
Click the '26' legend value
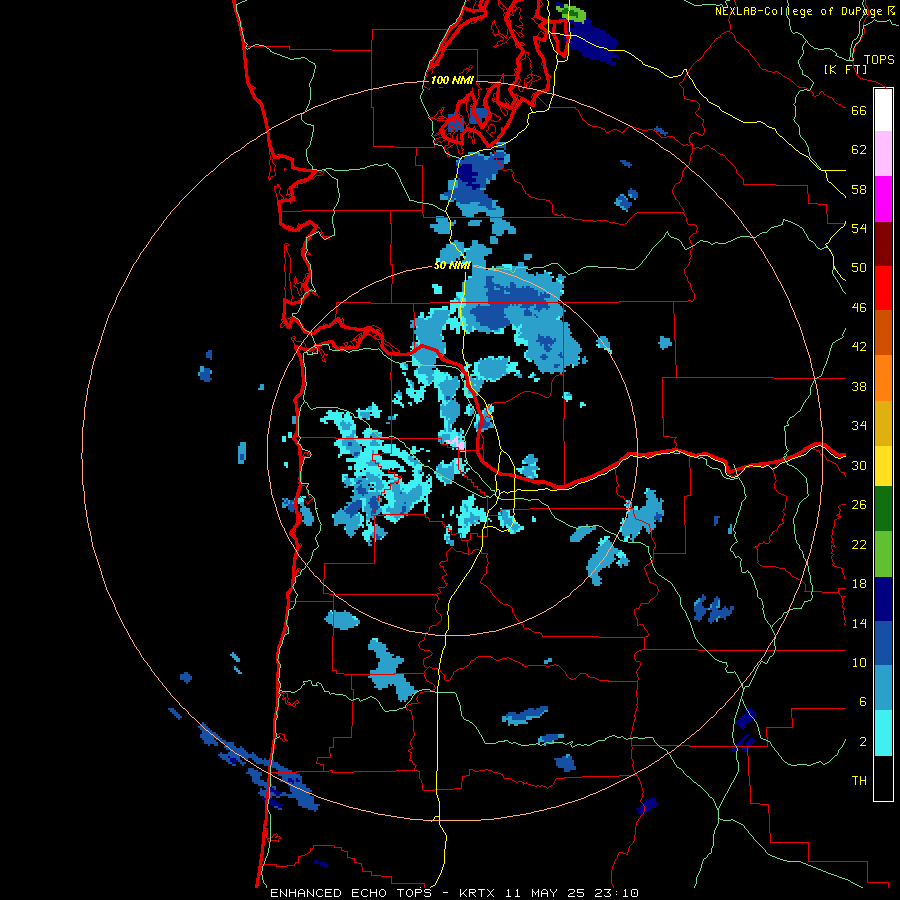859,505
